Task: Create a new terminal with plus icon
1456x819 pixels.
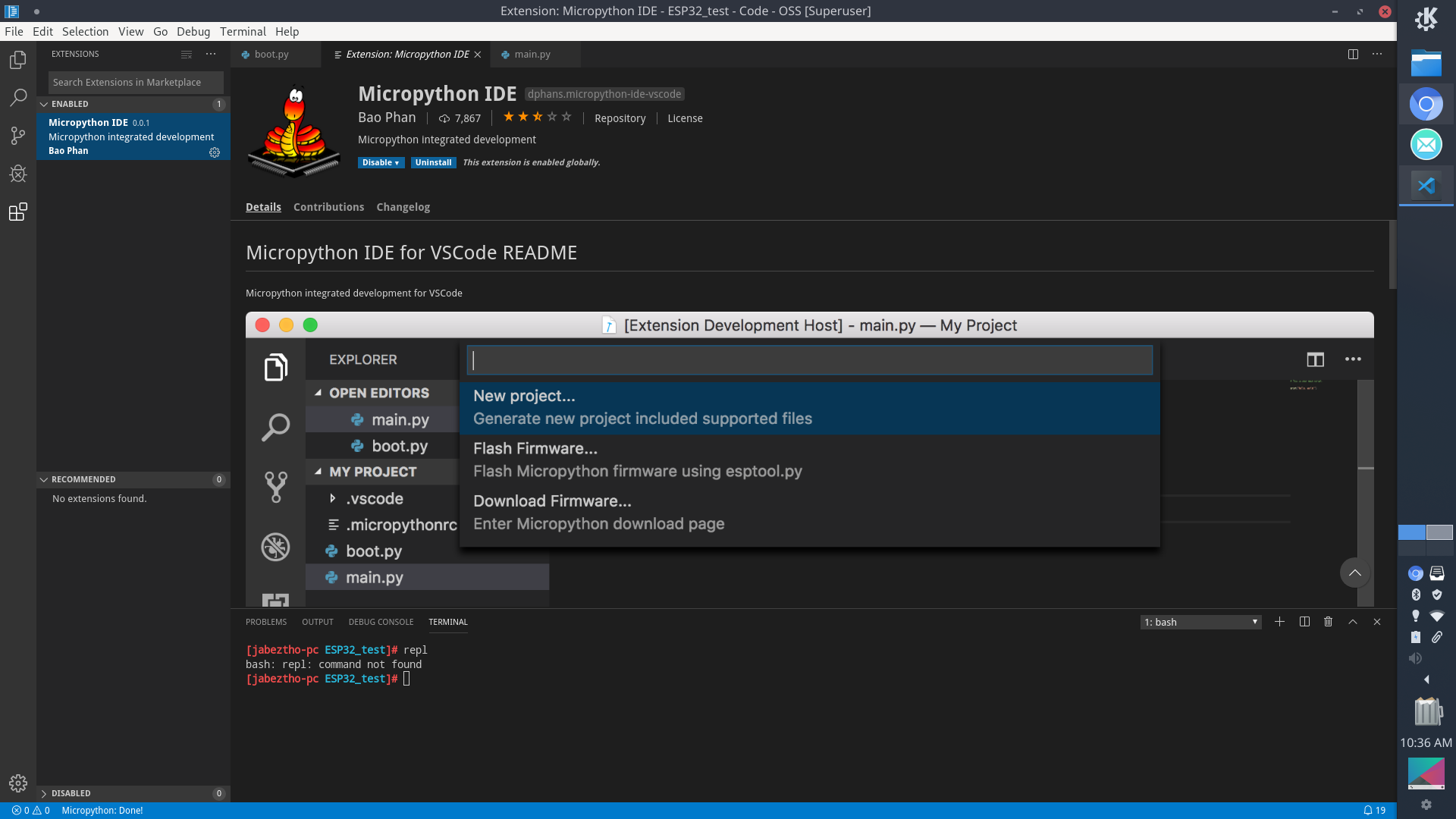Action: pyautogui.click(x=1279, y=621)
